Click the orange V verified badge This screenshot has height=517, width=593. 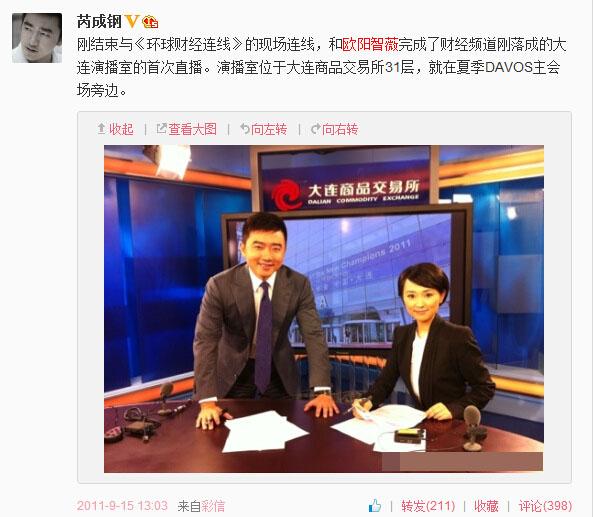(x=132, y=22)
